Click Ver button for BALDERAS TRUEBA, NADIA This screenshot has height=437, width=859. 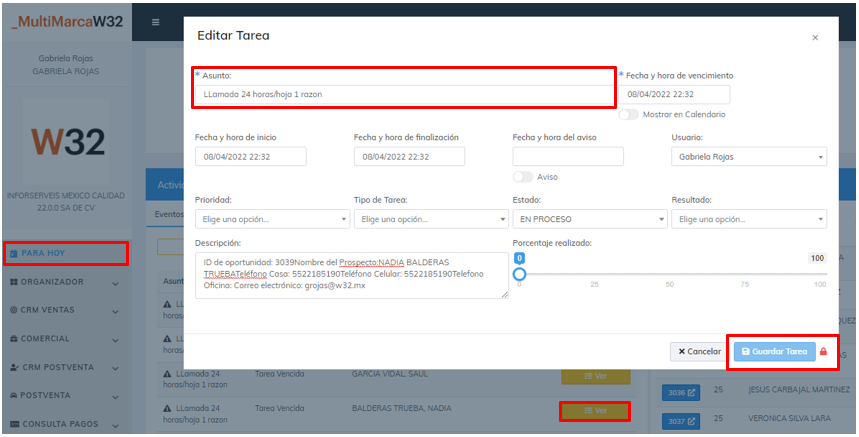click(x=595, y=411)
